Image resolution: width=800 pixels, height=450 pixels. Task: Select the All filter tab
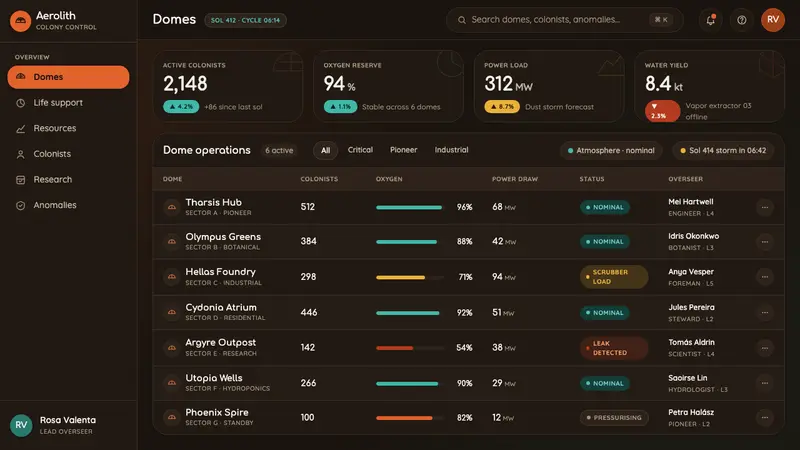[x=326, y=150]
